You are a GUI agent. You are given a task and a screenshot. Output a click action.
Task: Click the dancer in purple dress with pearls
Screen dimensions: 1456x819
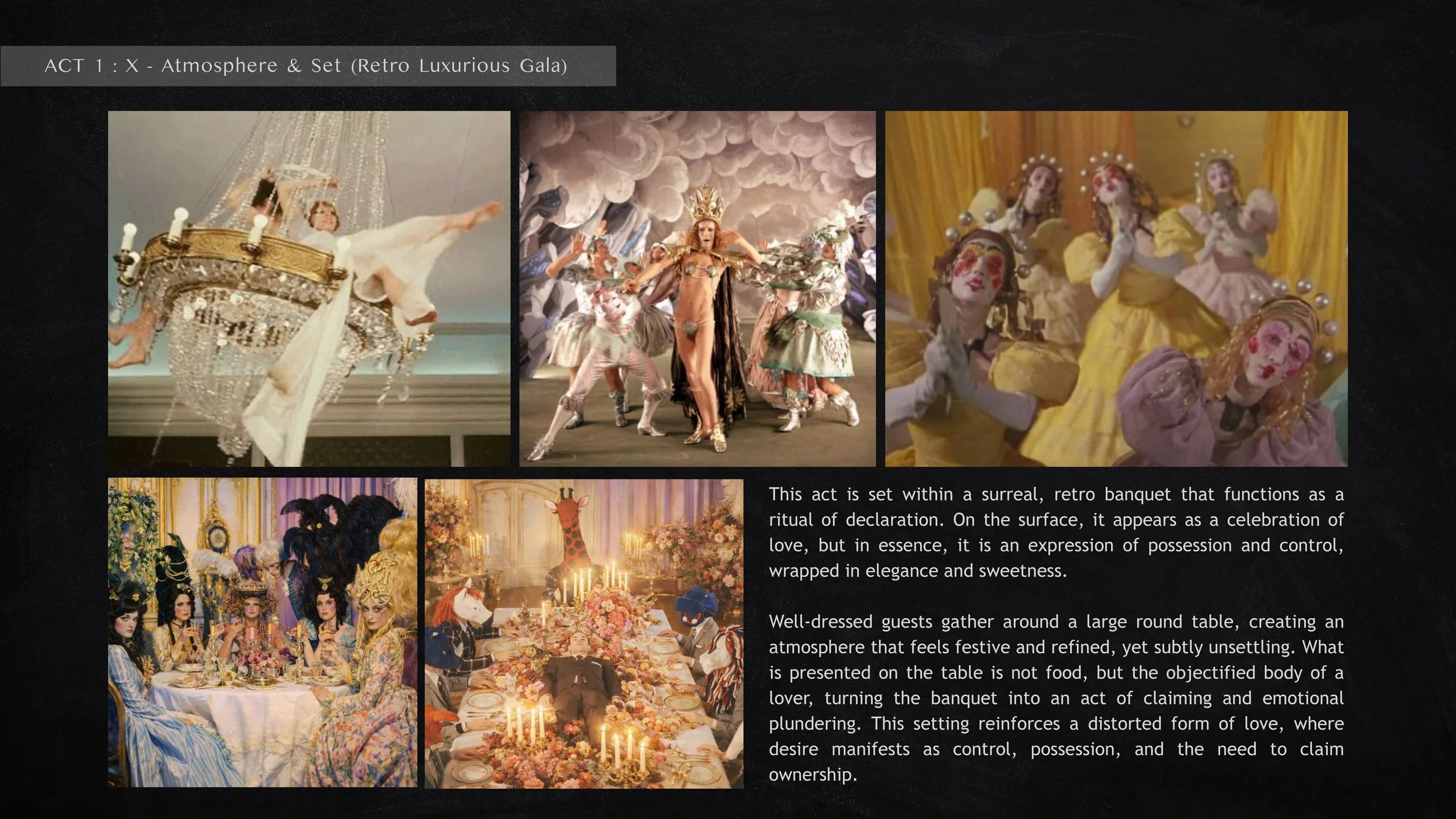[x=1252, y=379]
